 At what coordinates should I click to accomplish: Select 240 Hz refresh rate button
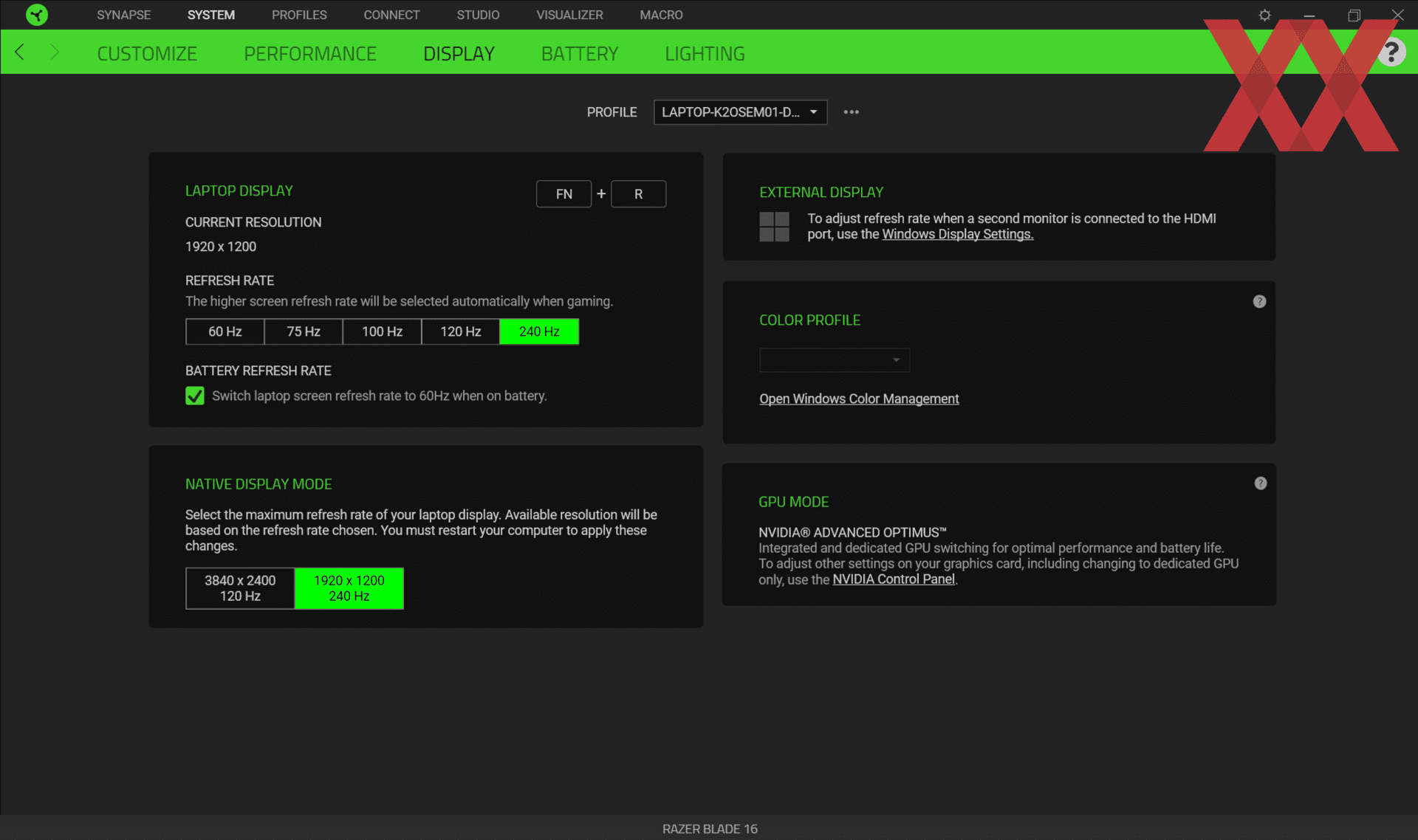[539, 331]
